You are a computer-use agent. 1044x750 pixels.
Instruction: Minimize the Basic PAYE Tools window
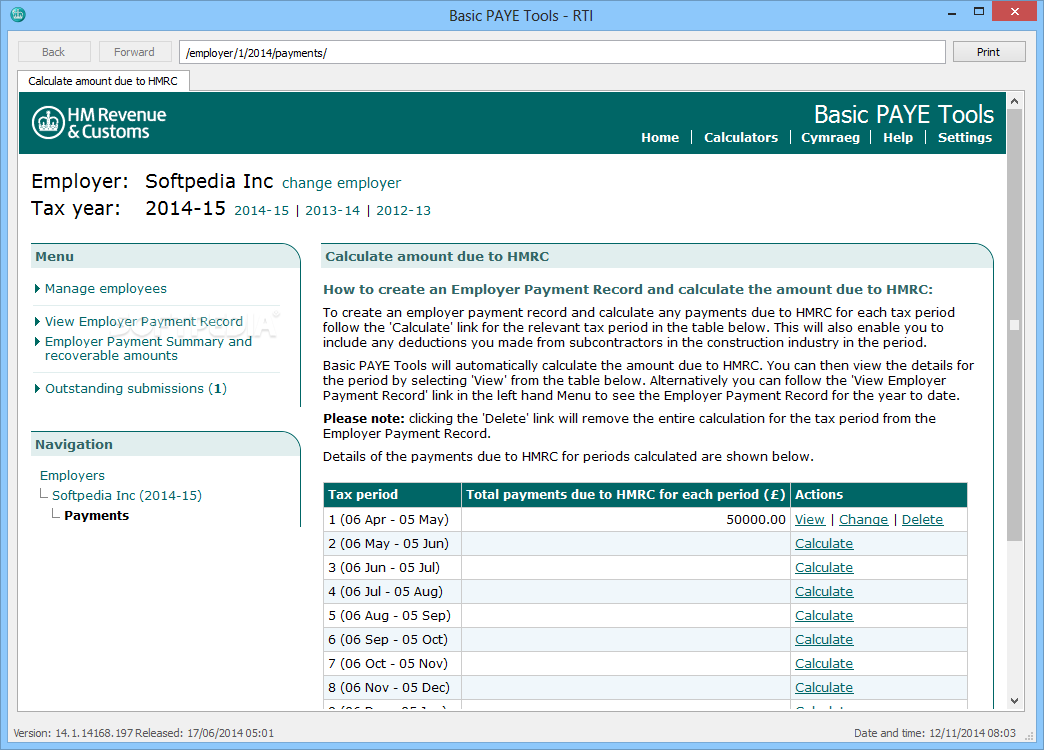tap(951, 12)
